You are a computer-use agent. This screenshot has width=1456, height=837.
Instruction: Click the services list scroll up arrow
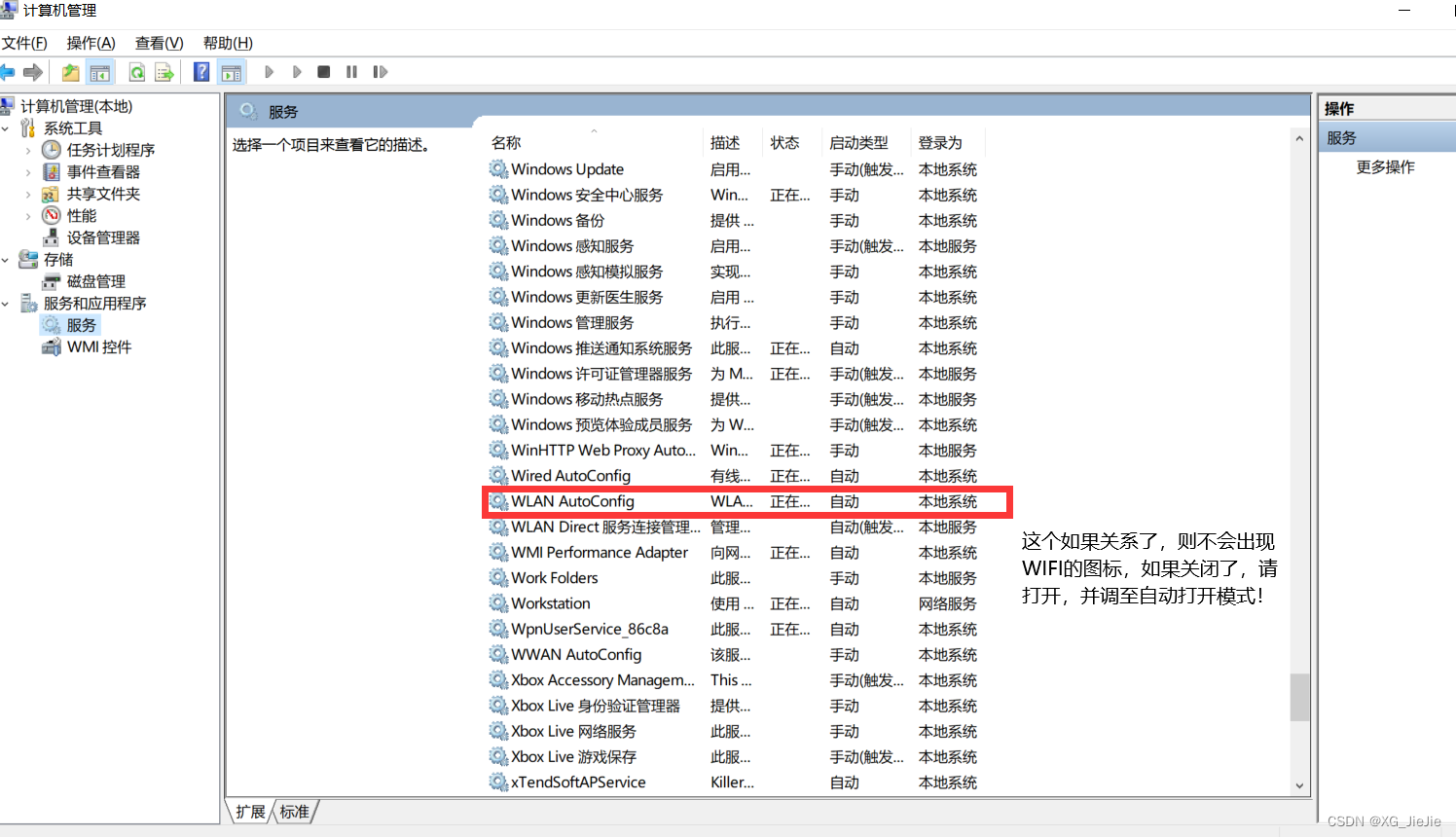point(1299,139)
